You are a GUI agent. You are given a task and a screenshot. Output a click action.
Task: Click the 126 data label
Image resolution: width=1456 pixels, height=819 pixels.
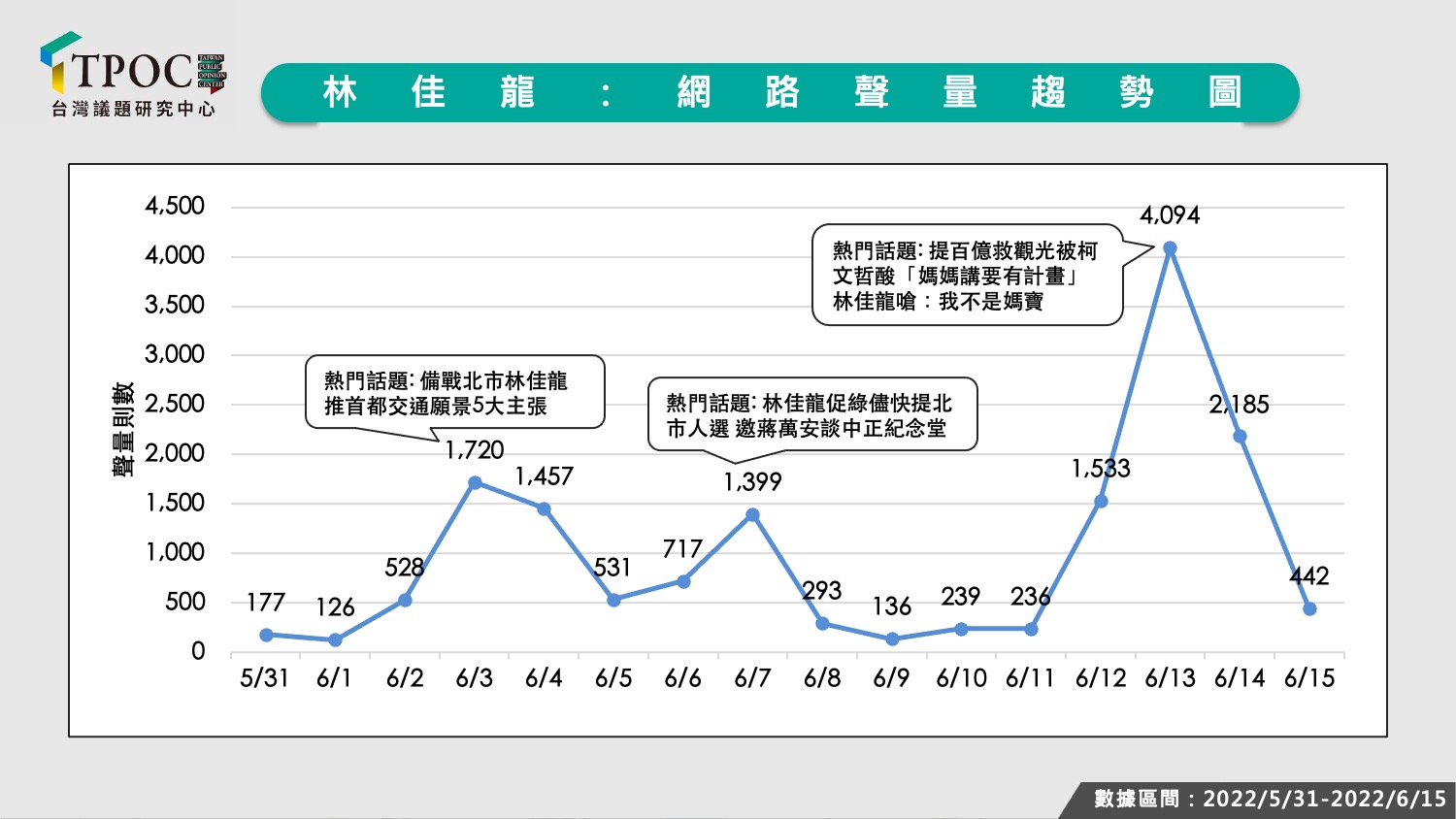click(335, 607)
